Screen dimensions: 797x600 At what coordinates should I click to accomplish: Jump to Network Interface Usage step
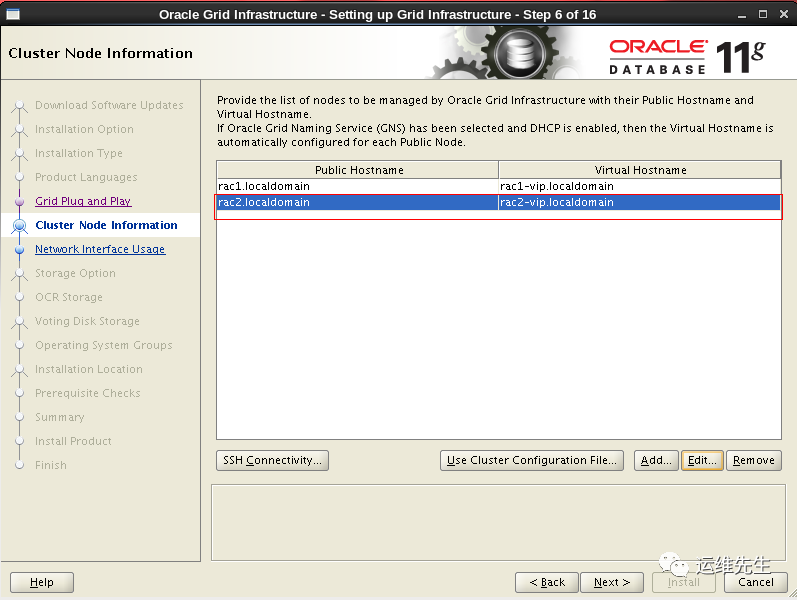(x=100, y=249)
